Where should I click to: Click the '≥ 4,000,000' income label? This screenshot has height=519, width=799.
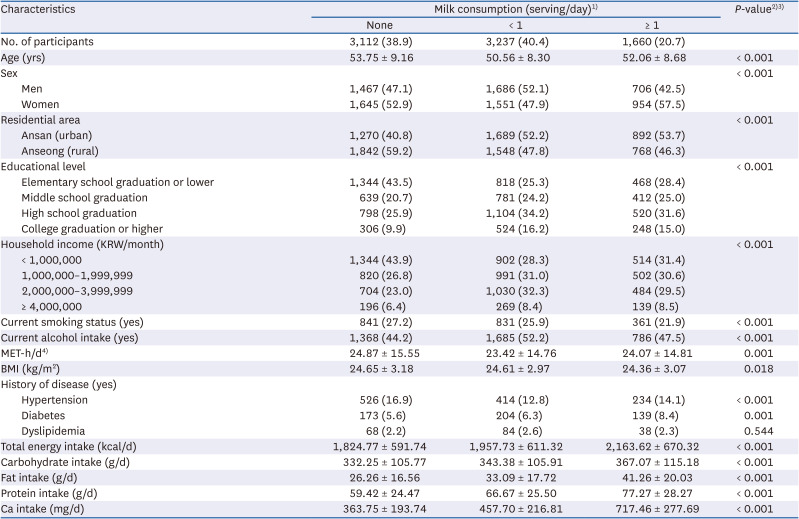[51, 307]
